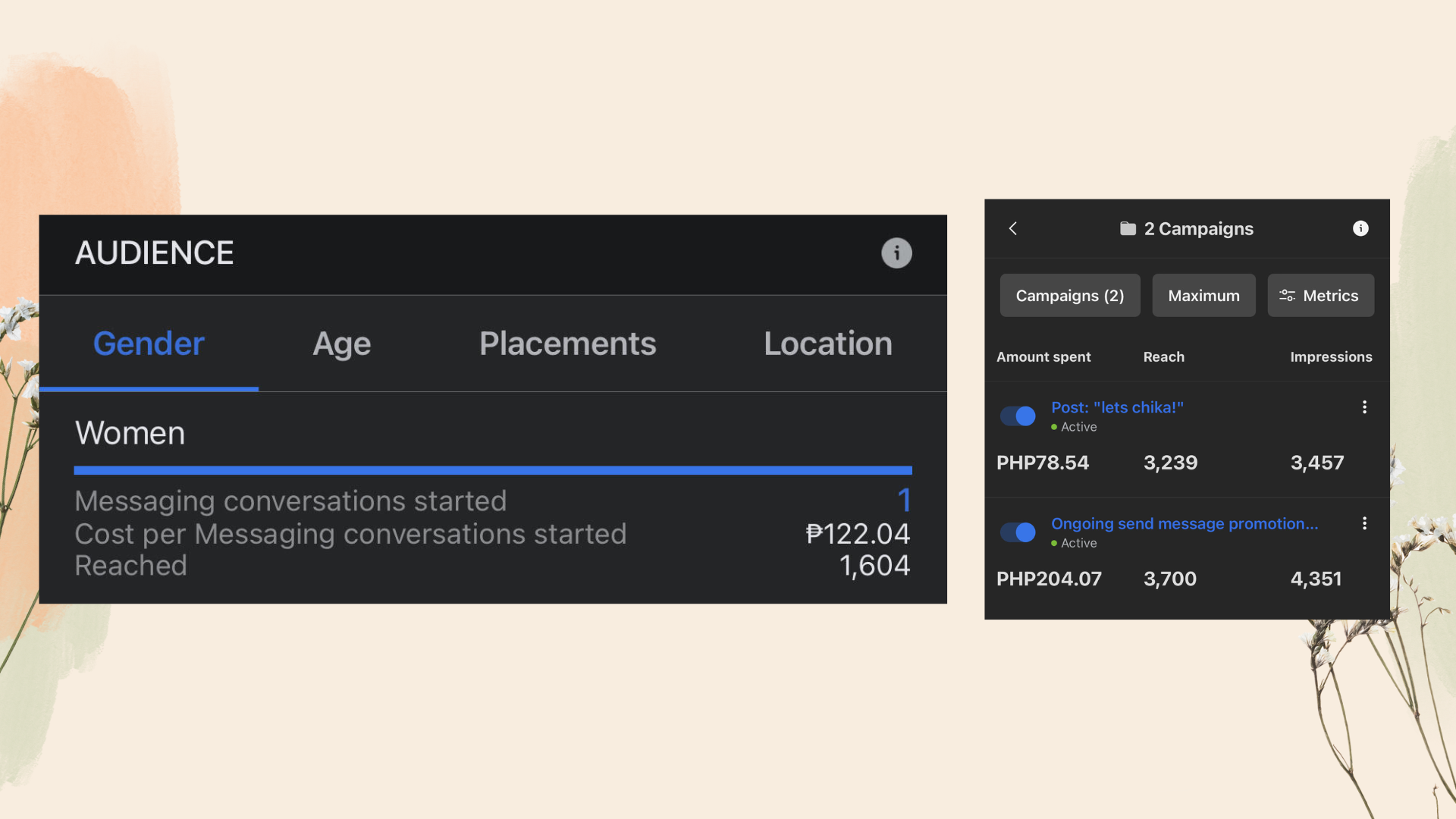Click the blue Women audience progress bar

(493, 470)
